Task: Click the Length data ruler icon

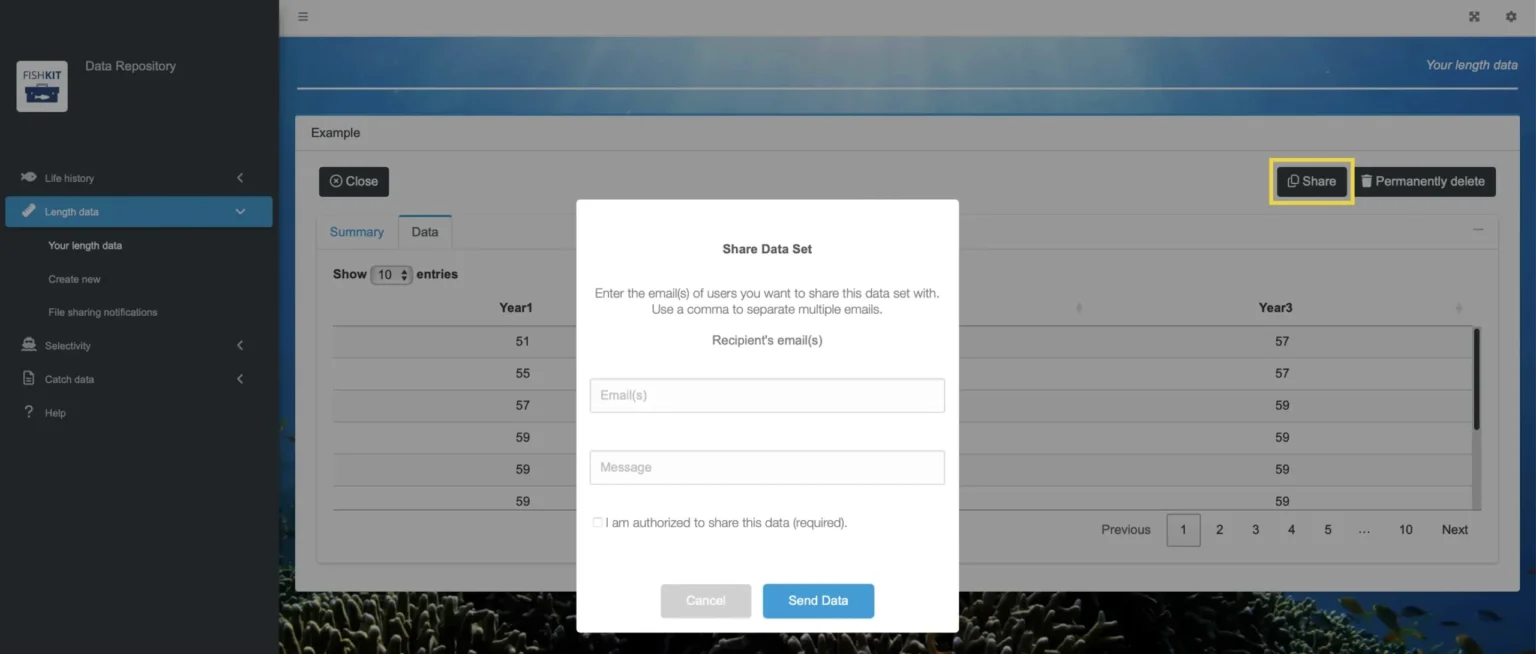Action: (x=28, y=211)
